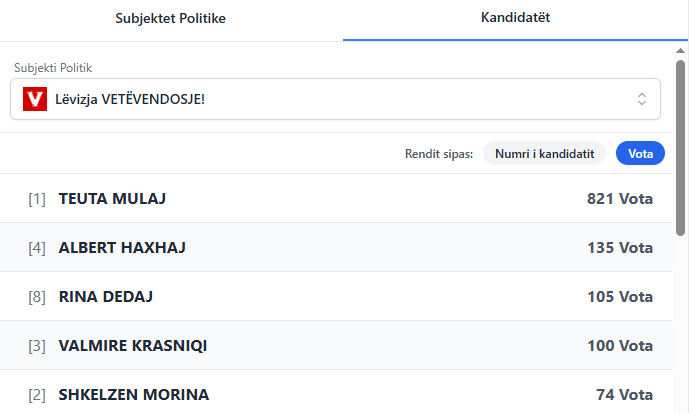The height and width of the screenshot is (413, 689).
Task: Click candidate number [8] label
Action: [x=37, y=297]
